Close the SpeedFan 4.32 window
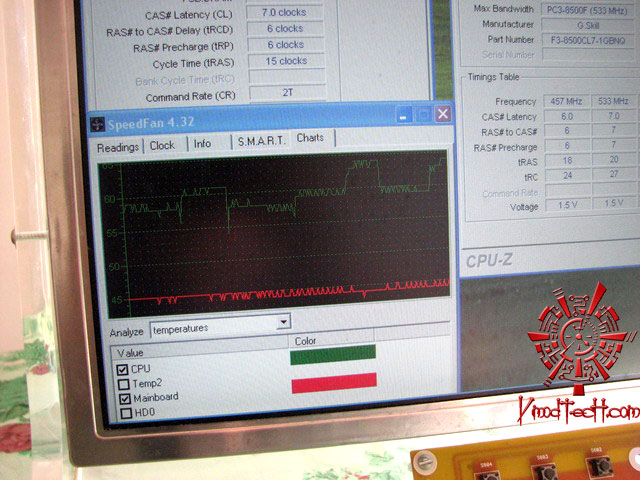This screenshot has width=640, height=480. tap(443, 114)
